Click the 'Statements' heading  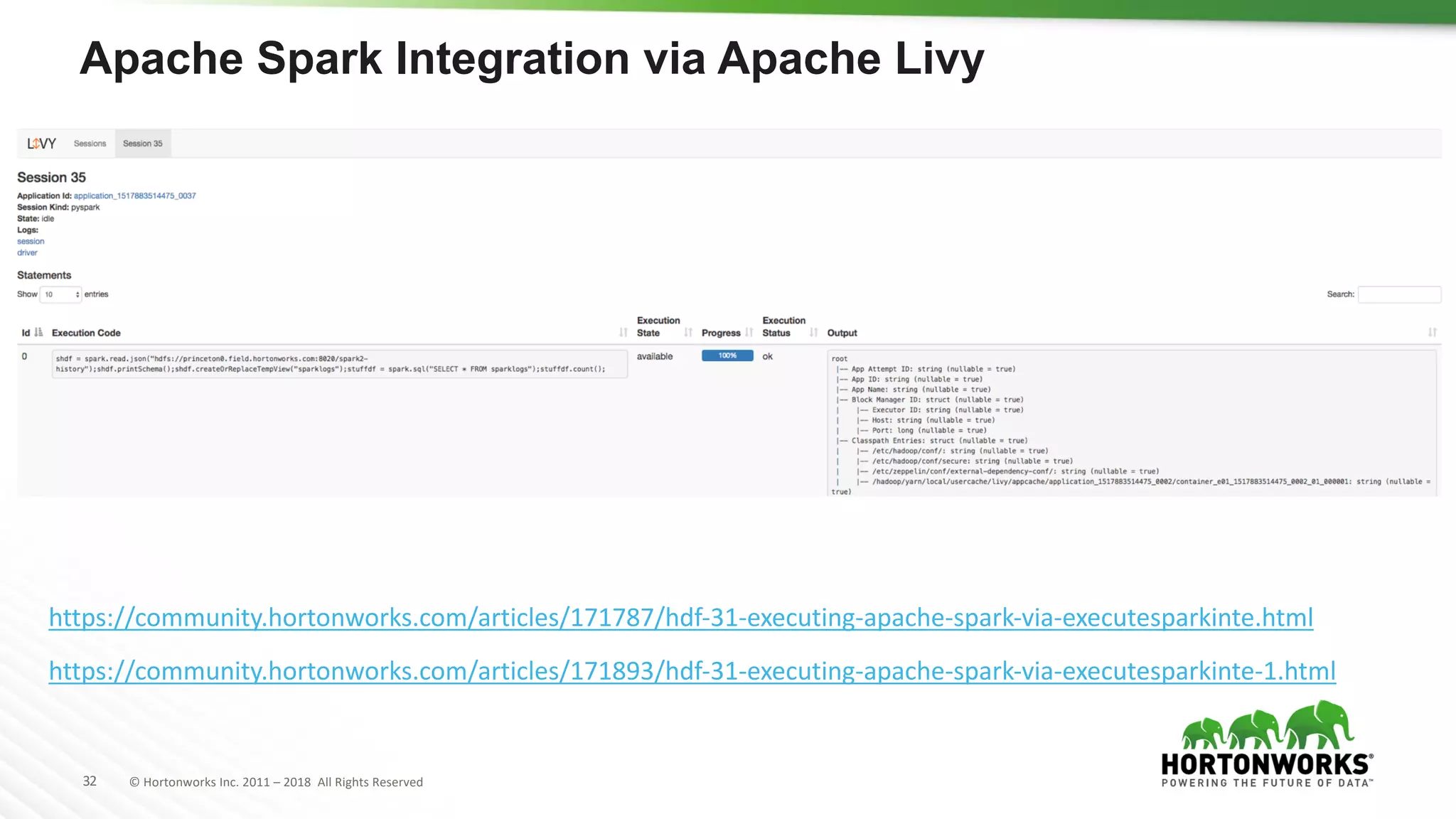click(44, 275)
